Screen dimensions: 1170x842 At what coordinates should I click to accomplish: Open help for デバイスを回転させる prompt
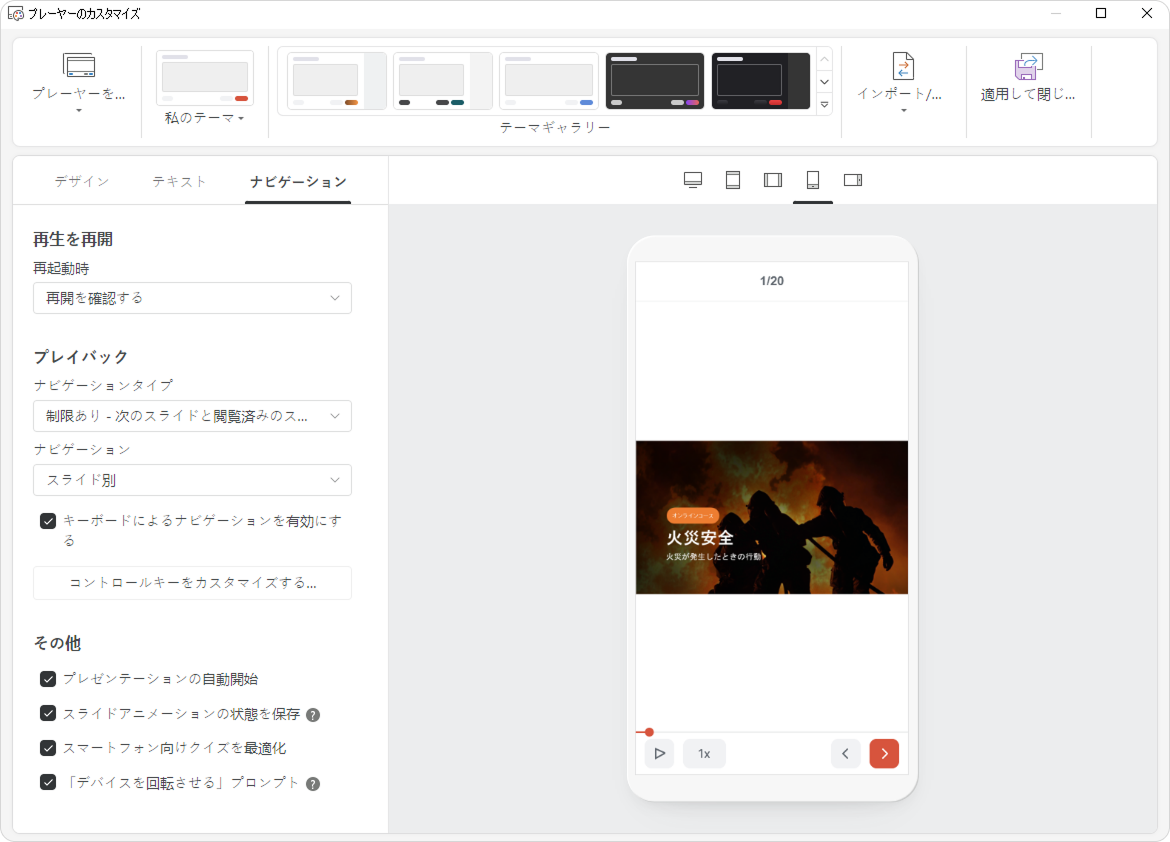pos(313,784)
